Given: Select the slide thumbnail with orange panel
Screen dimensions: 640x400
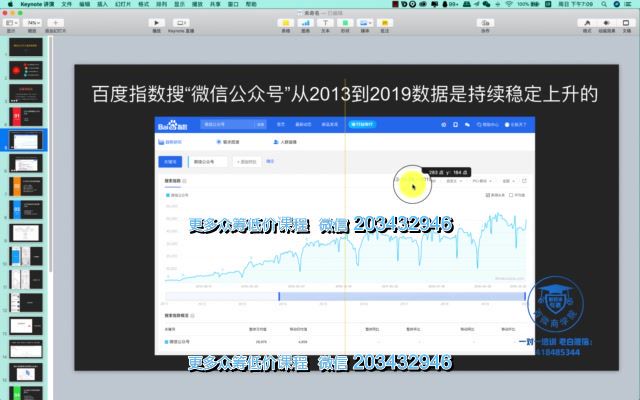Looking at the screenshot, I should pyautogui.click(x=26, y=187).
